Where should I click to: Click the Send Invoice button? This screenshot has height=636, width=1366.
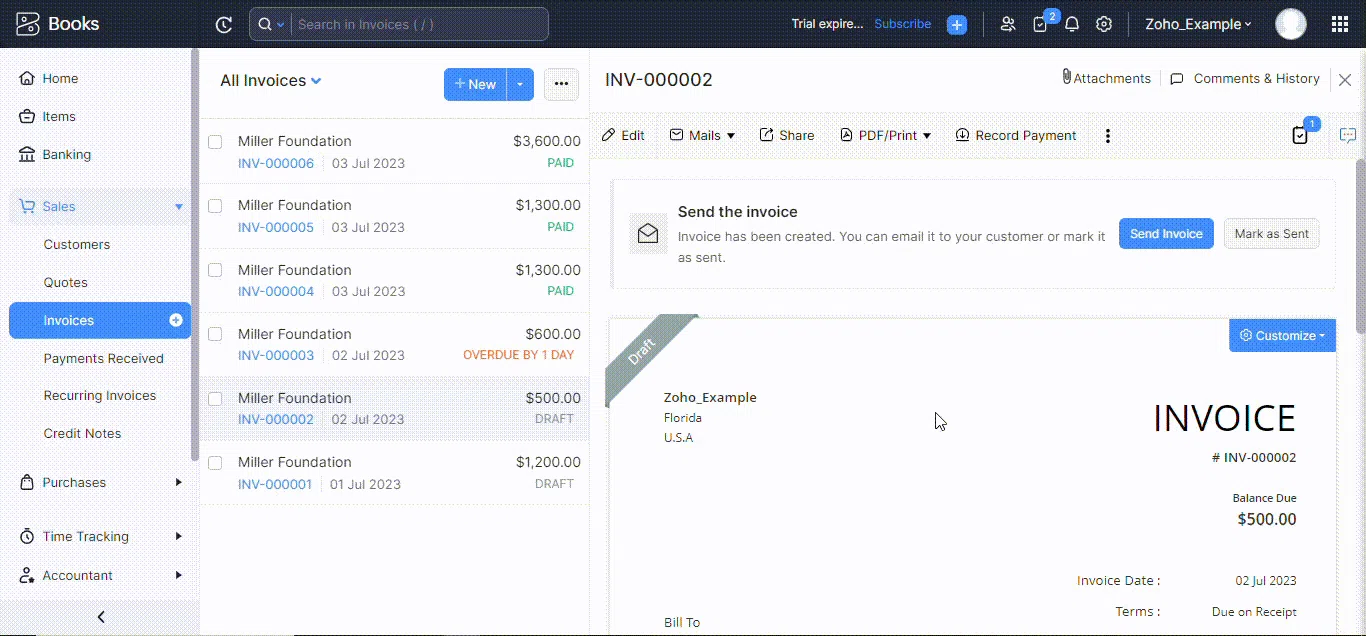1165,234
